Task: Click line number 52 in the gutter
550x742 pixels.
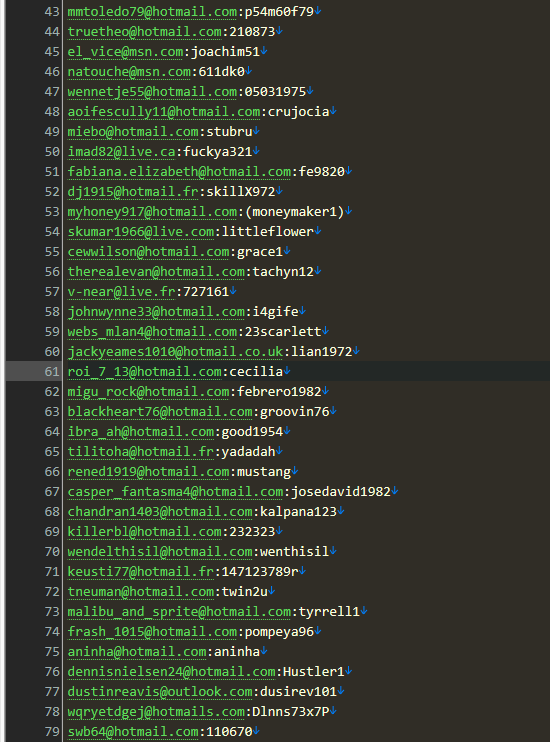Action: 52,192
